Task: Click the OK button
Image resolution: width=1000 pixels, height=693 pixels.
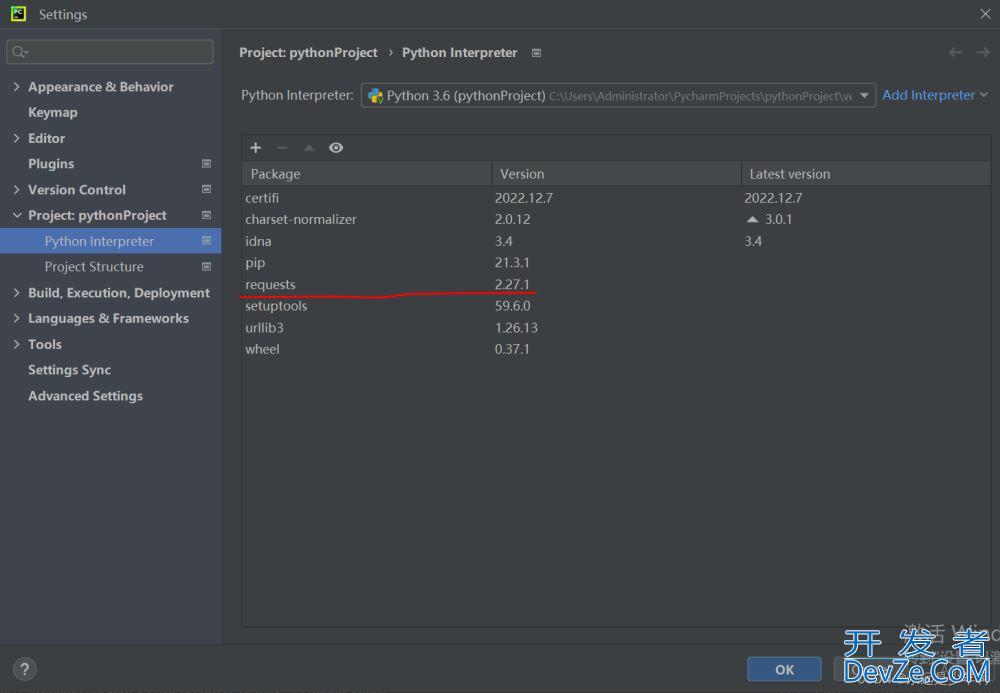Action: pos(784,669)
